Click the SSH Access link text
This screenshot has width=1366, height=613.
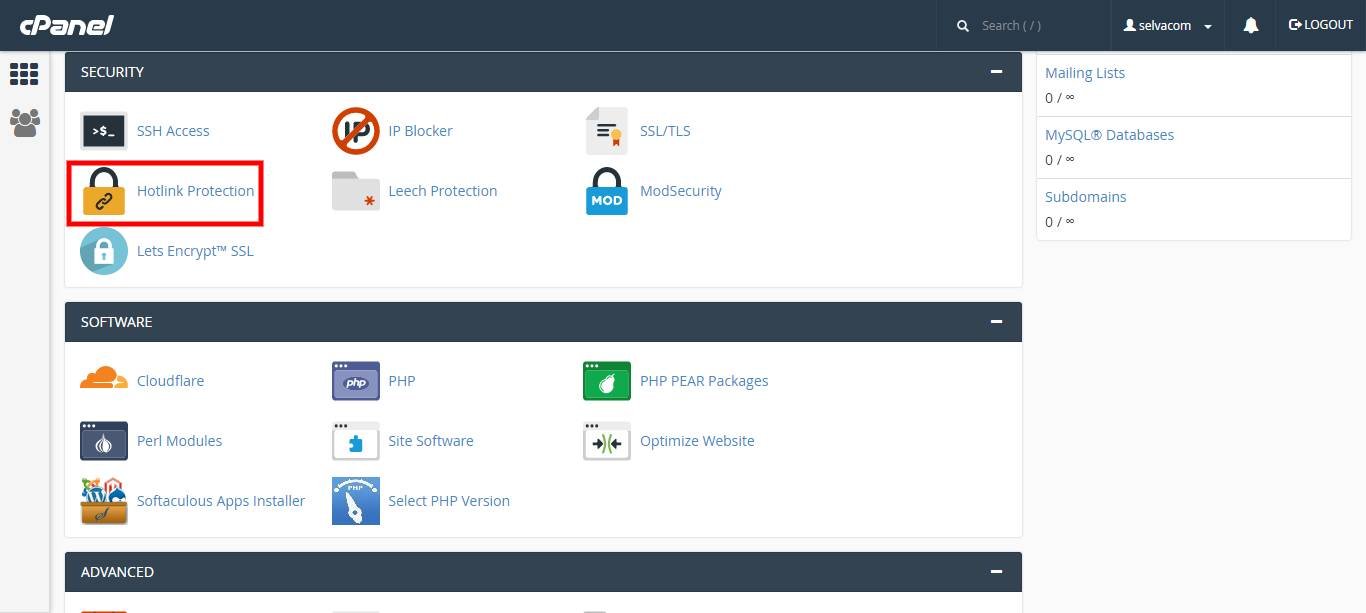173,131
